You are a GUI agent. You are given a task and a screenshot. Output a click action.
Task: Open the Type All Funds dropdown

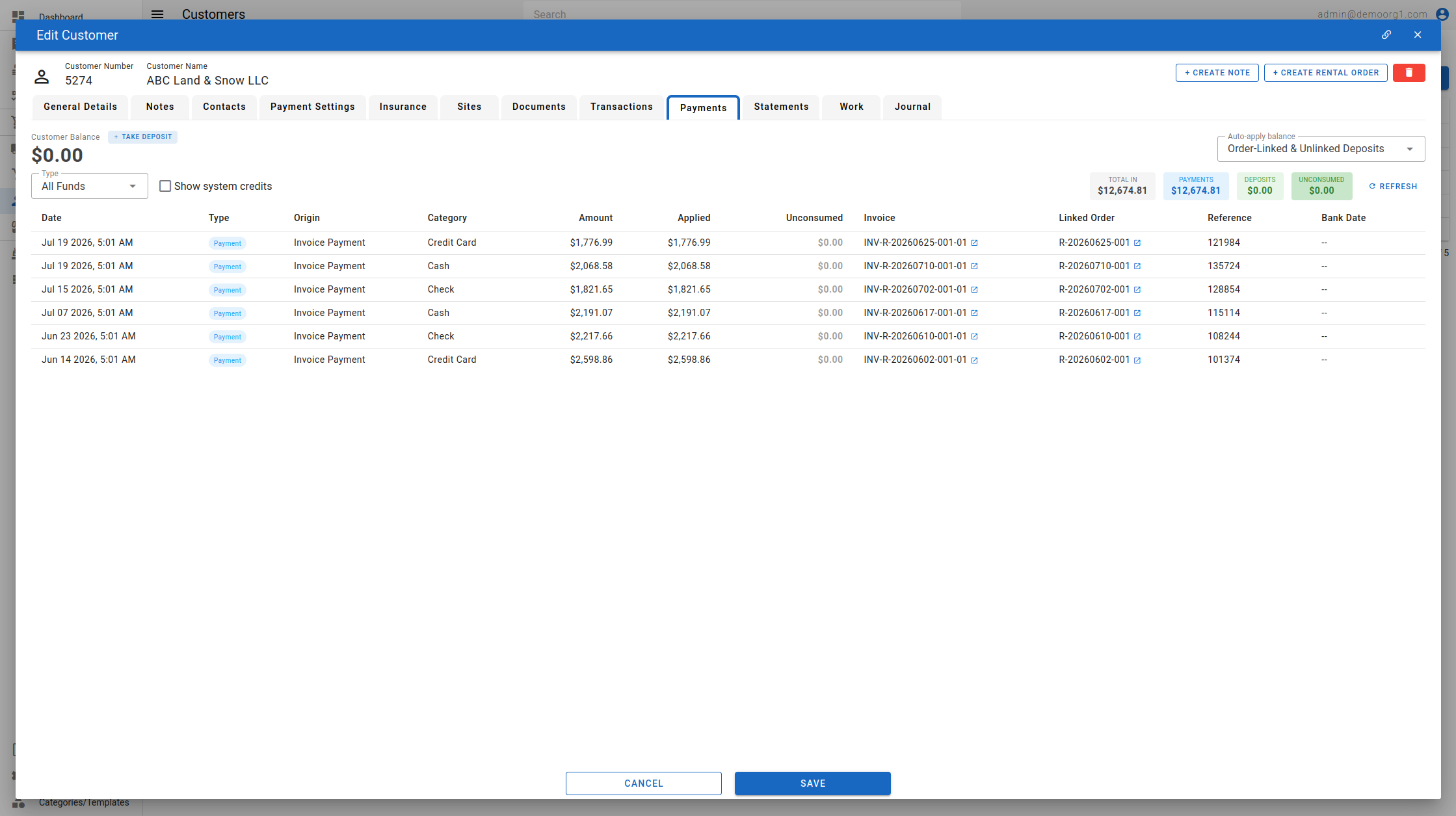tap(90, 186)
